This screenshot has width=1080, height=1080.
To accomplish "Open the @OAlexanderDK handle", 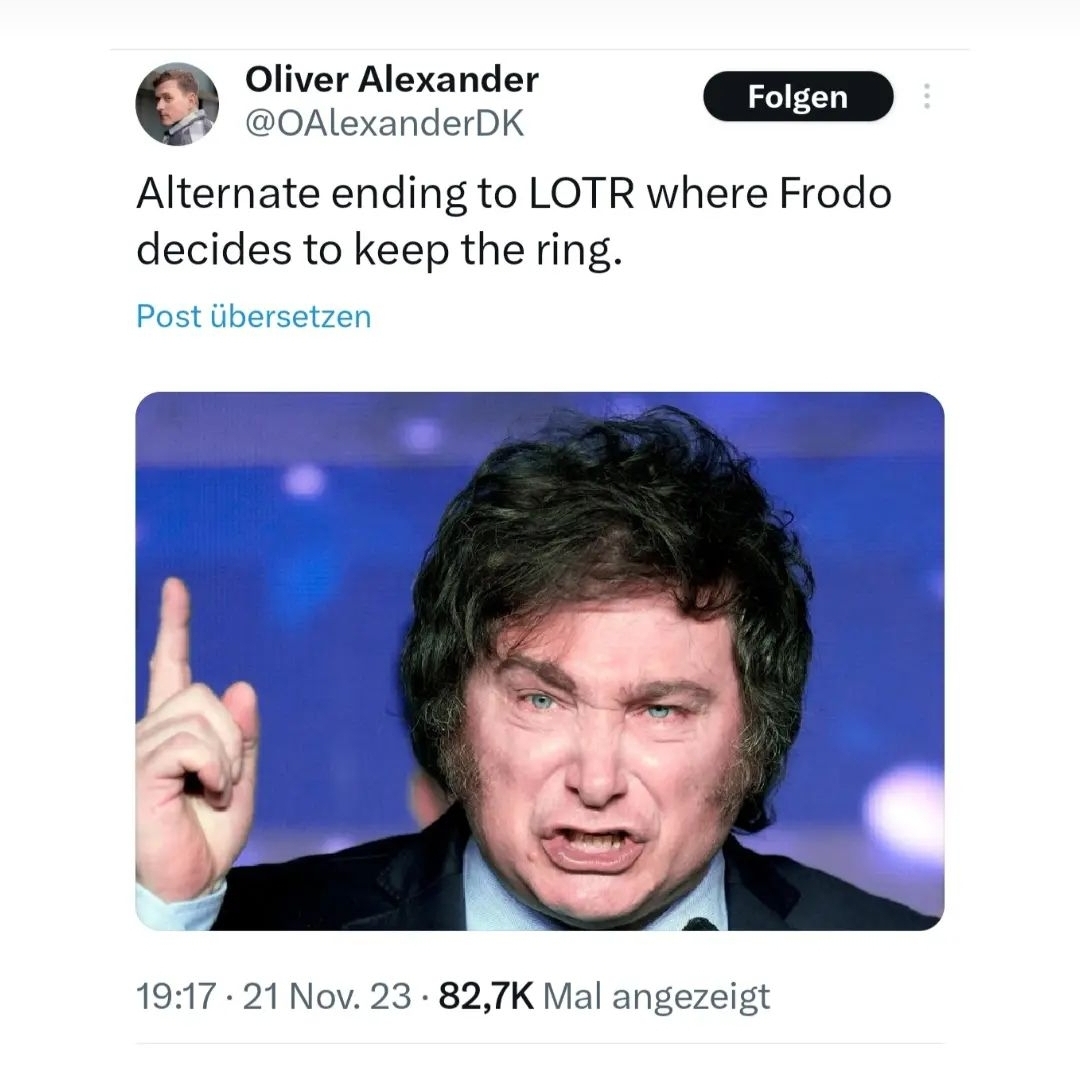I will click(384, 123).
